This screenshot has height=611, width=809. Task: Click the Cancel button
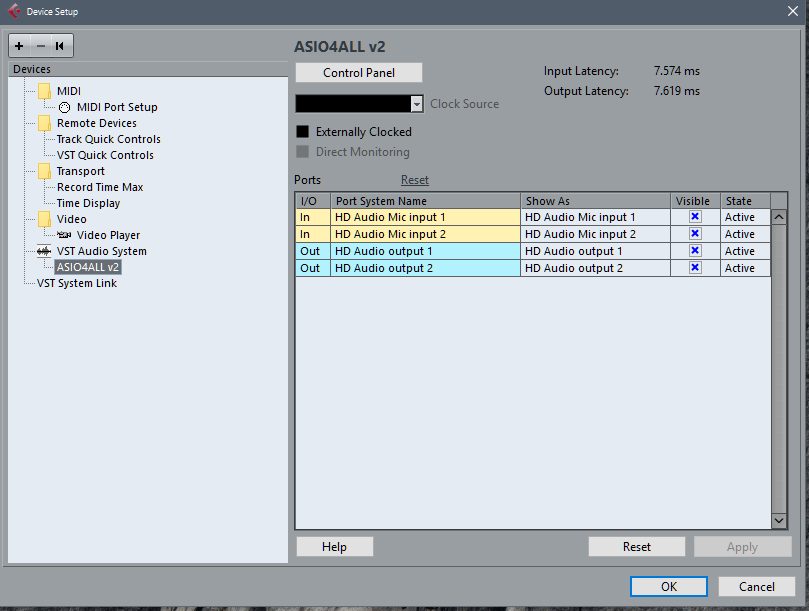(x=756, y=587)
